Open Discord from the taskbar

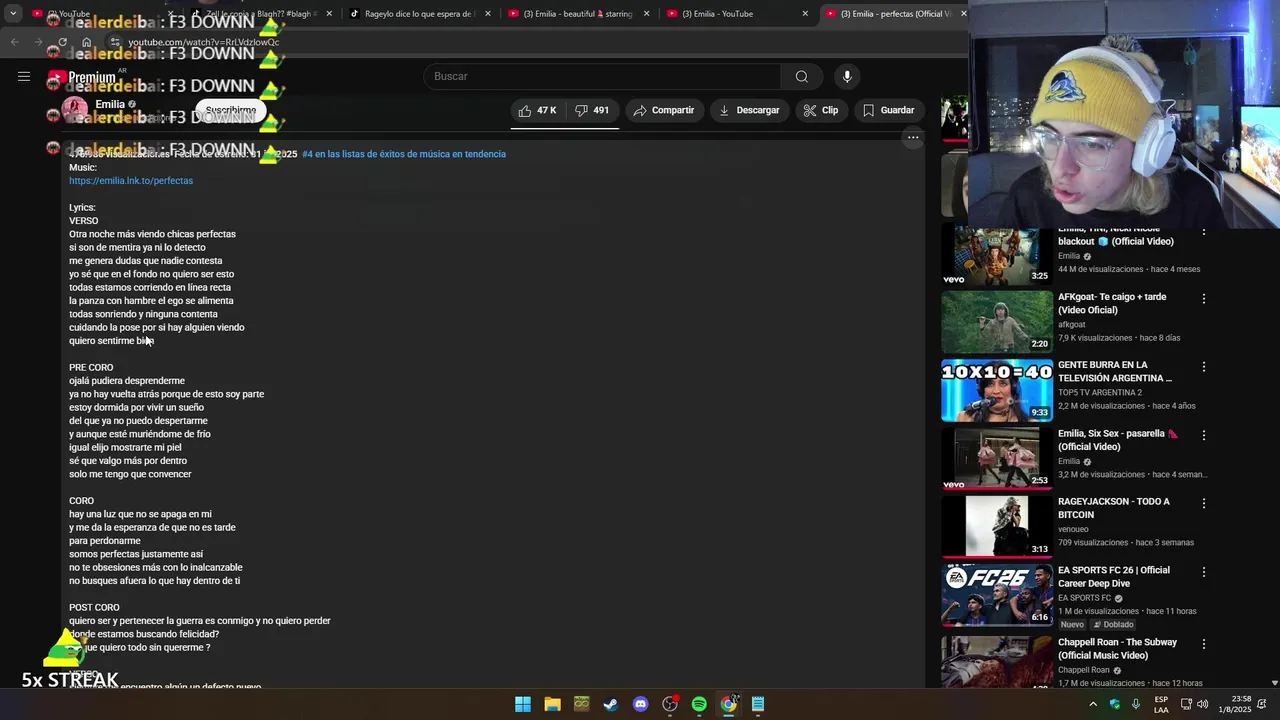coord(640,704)
